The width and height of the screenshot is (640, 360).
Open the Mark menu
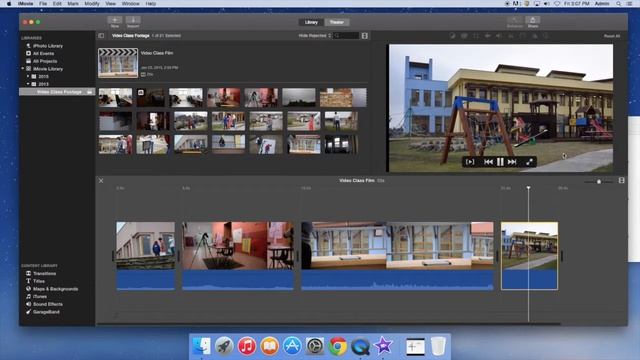[73, 3]
